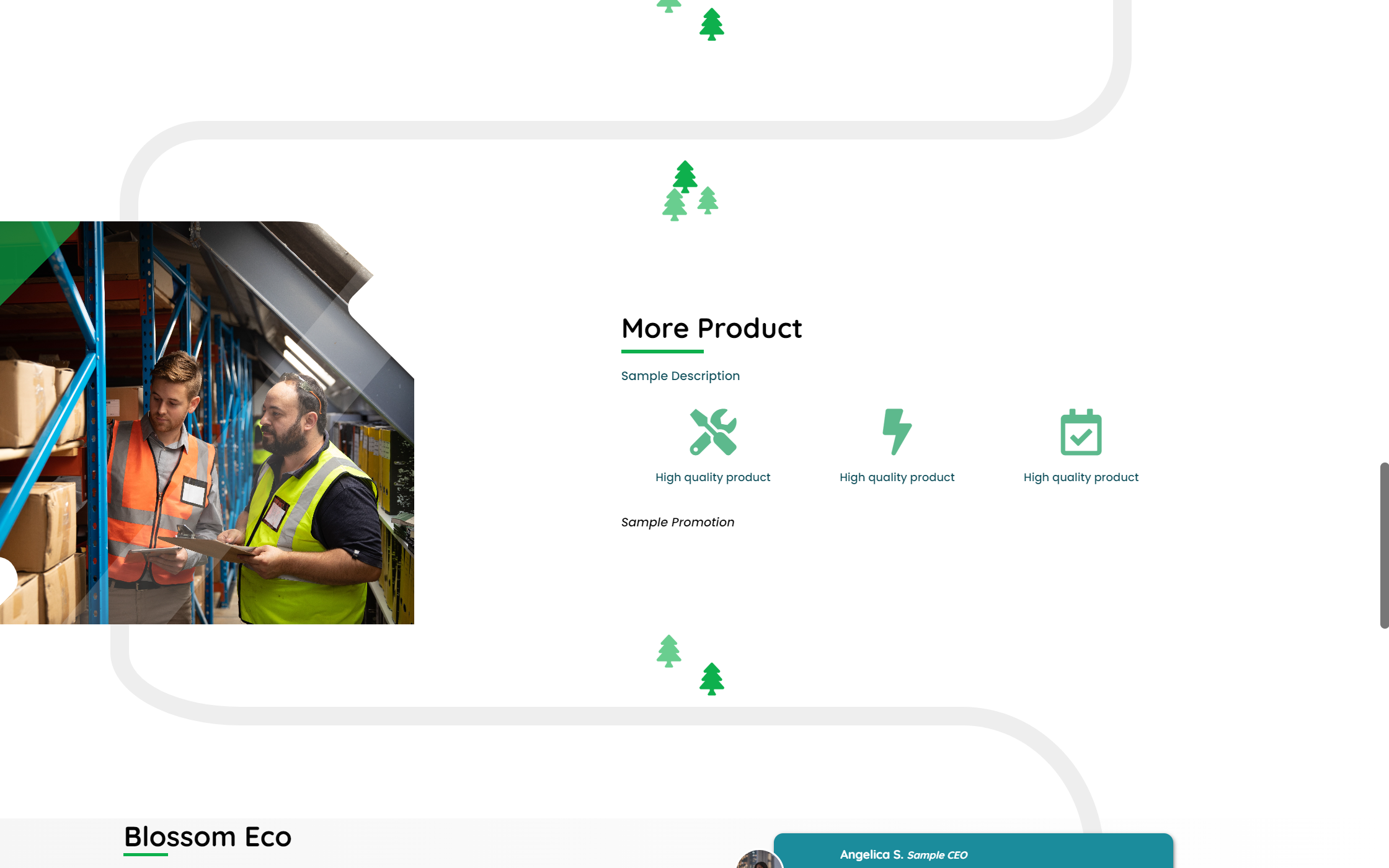
Task: Click High quality product label under lightning bolt
Action: 897,477
